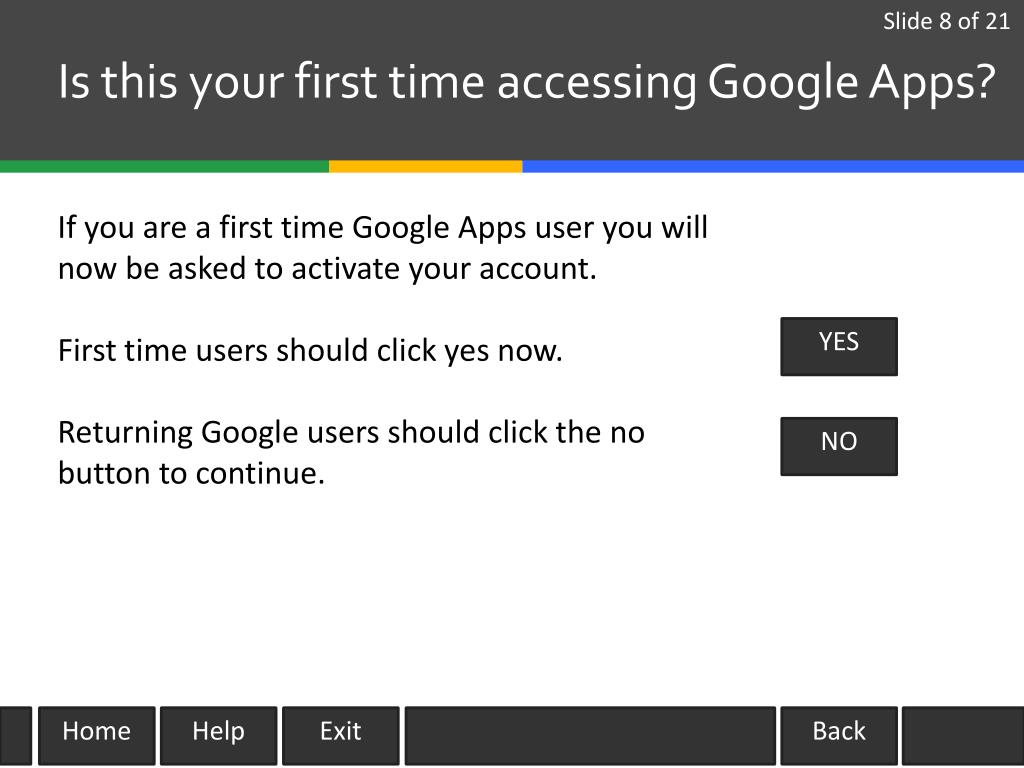Screen dimensions: 1024x768
Task: Select Exit in the bottom bar
Action: click(340, 735)
